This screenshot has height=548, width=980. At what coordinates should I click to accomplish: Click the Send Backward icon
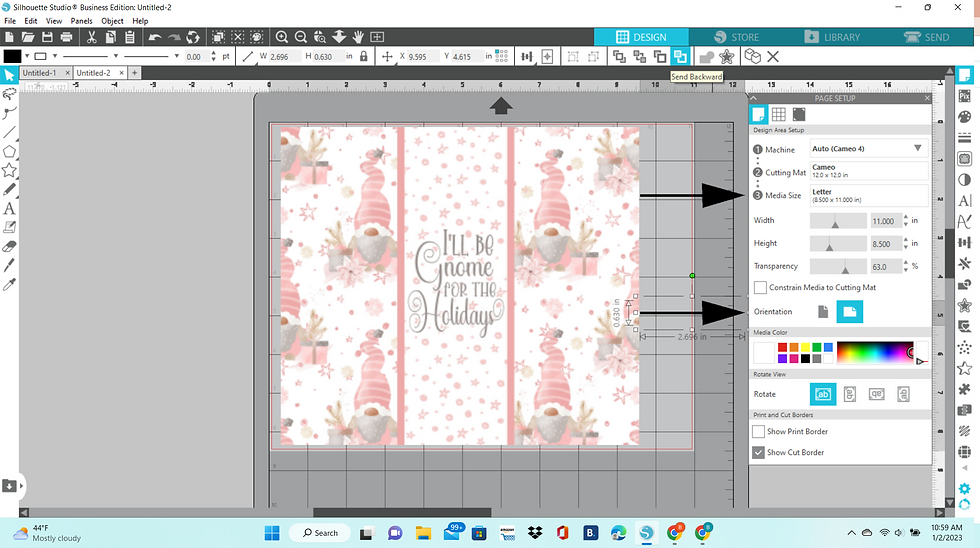(x=680, y=57)
